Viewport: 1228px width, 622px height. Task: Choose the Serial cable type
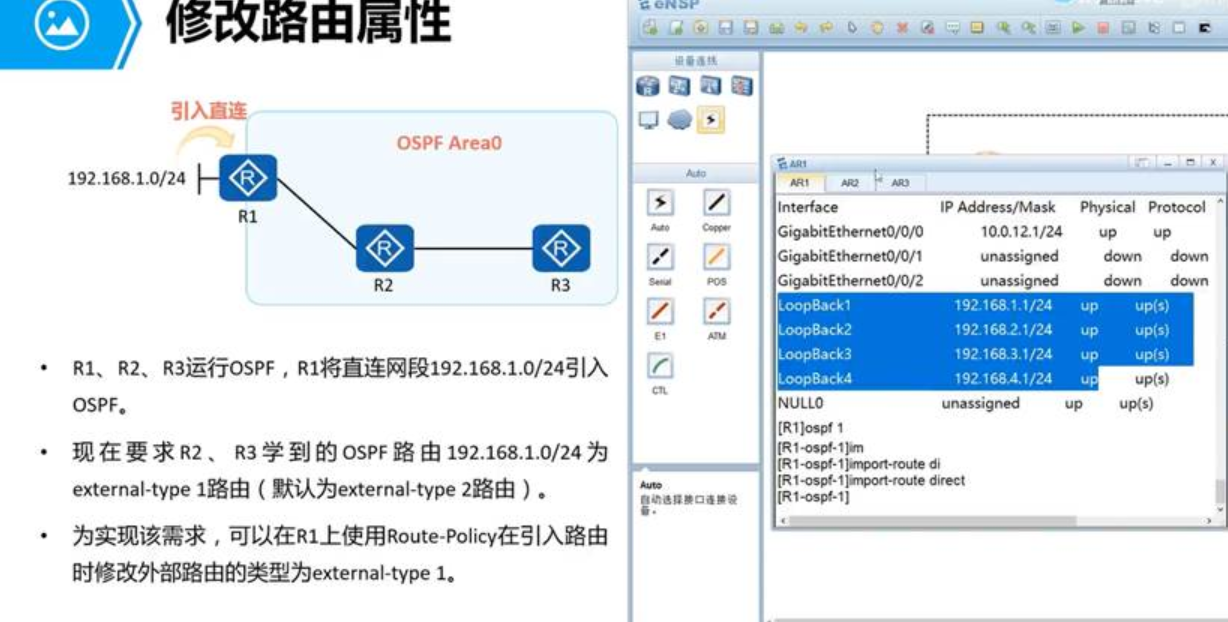(660, 257)
